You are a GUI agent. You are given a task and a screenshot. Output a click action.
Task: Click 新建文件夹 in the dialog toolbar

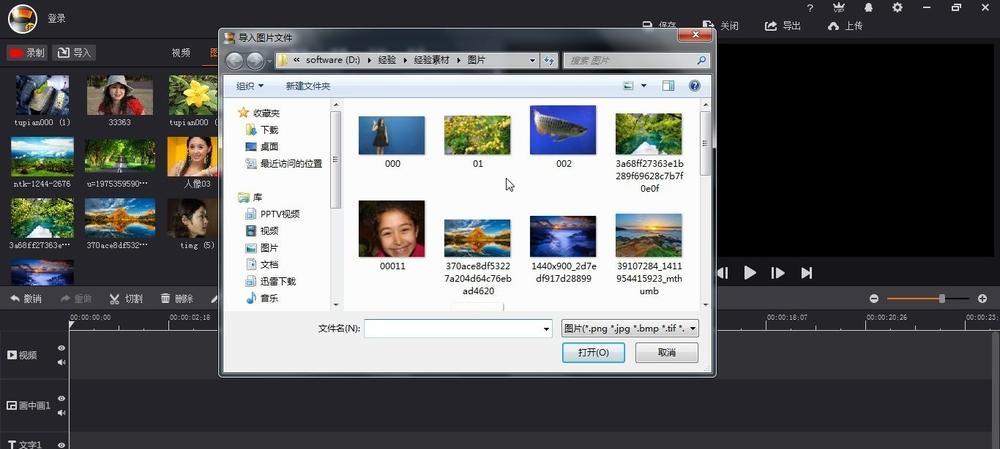pyautogui.click(x=308, y=86)
